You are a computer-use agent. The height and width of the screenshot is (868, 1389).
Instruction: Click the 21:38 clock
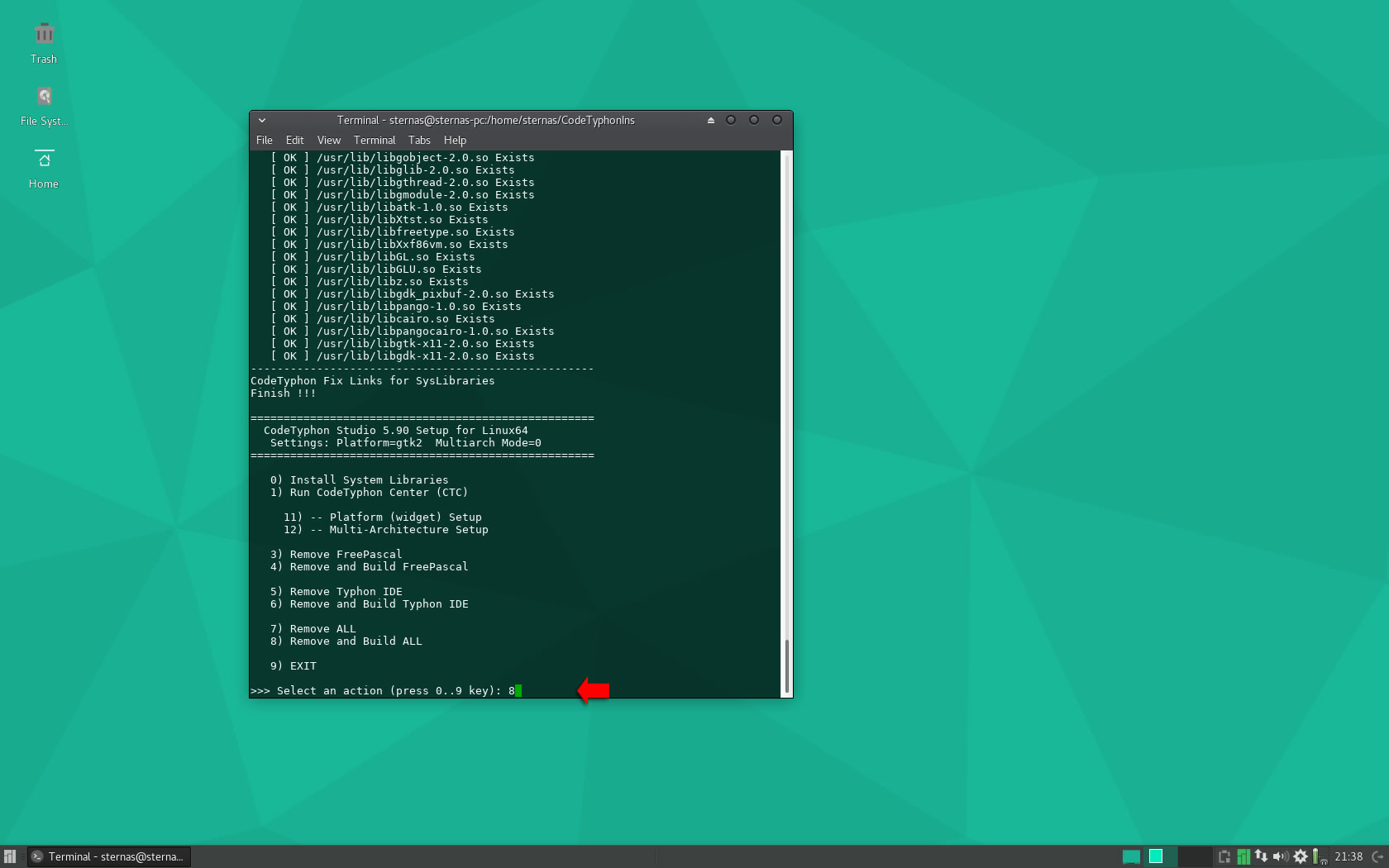click(x=1348, y=856)
